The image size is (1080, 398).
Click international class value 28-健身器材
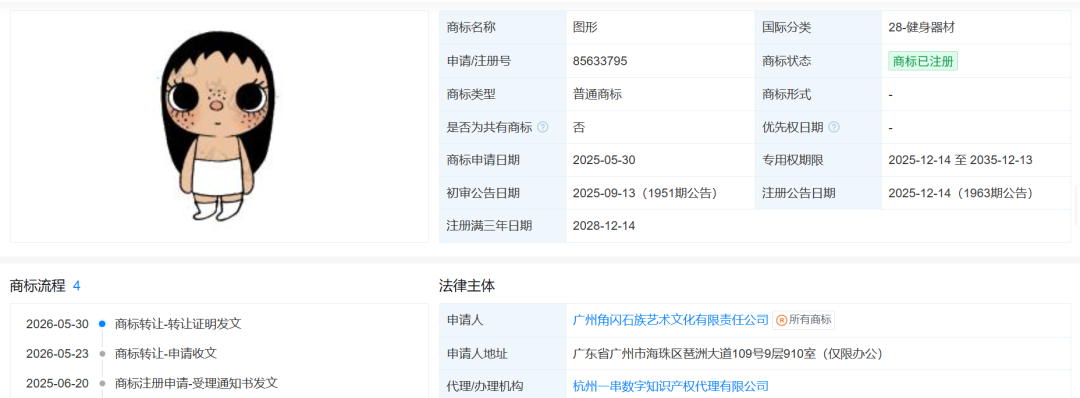click(x=922, y=28)
